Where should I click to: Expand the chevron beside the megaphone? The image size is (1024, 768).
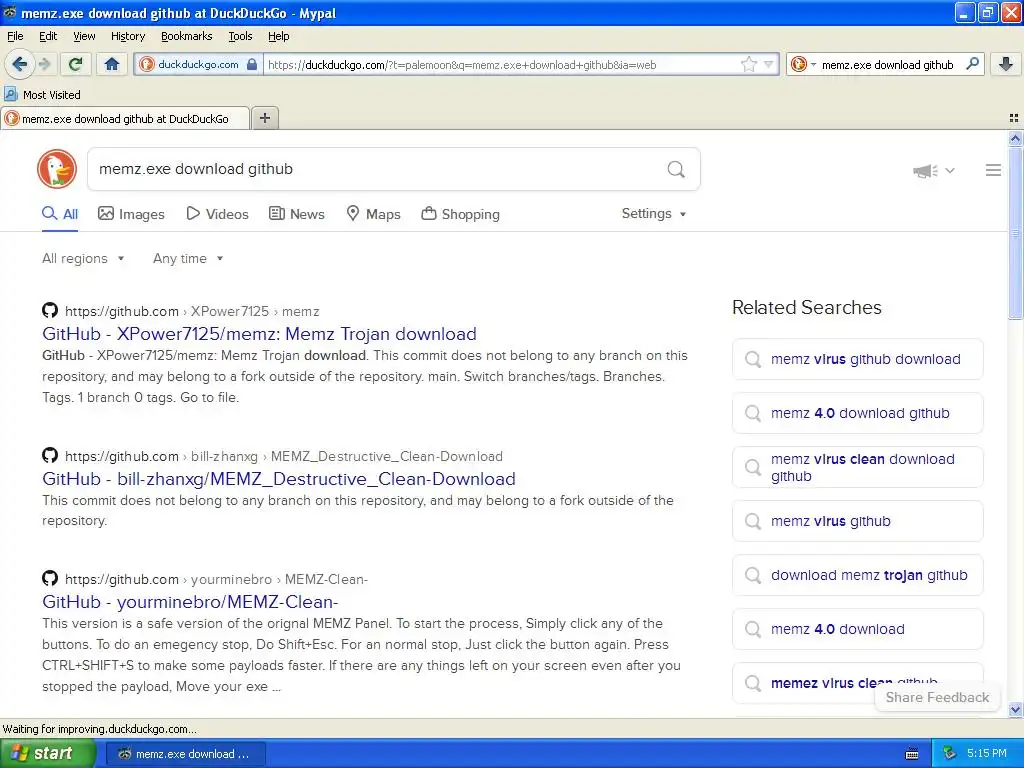pyautogui.click(x=950, y=170)
